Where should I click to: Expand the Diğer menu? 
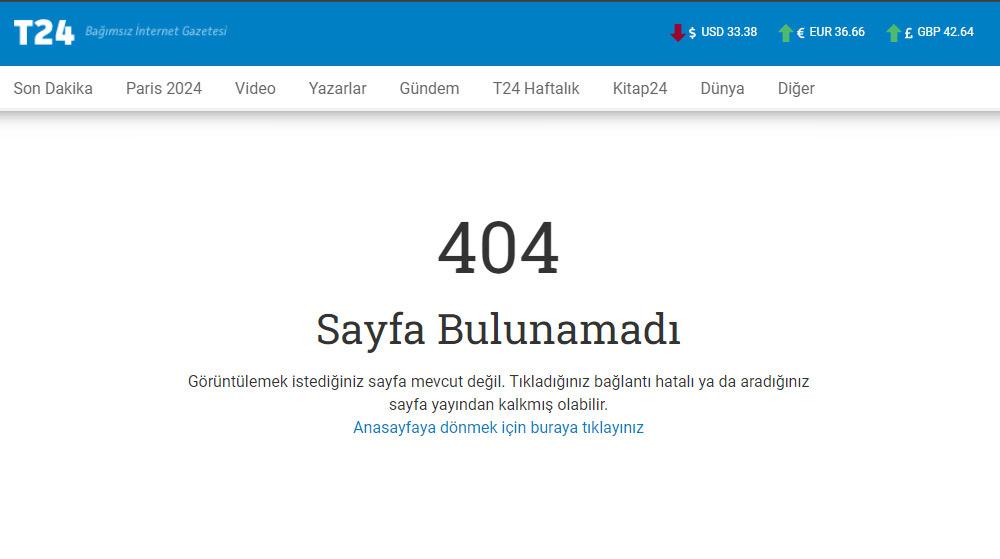coord(796,88)
